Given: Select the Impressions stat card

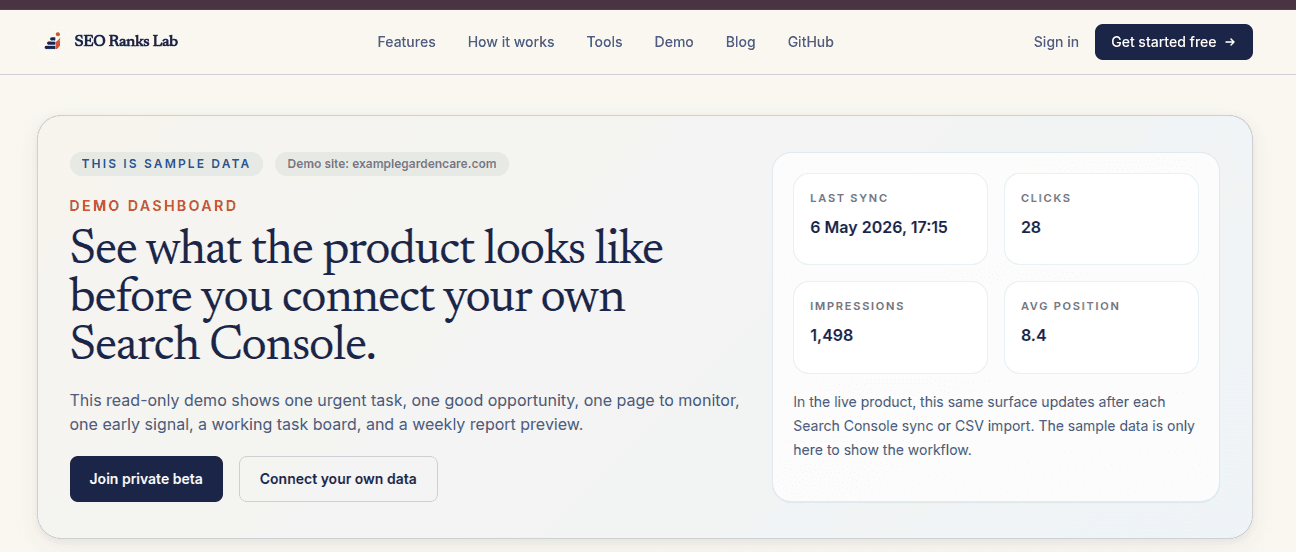Looking at the screenshot, I should 890,327.
